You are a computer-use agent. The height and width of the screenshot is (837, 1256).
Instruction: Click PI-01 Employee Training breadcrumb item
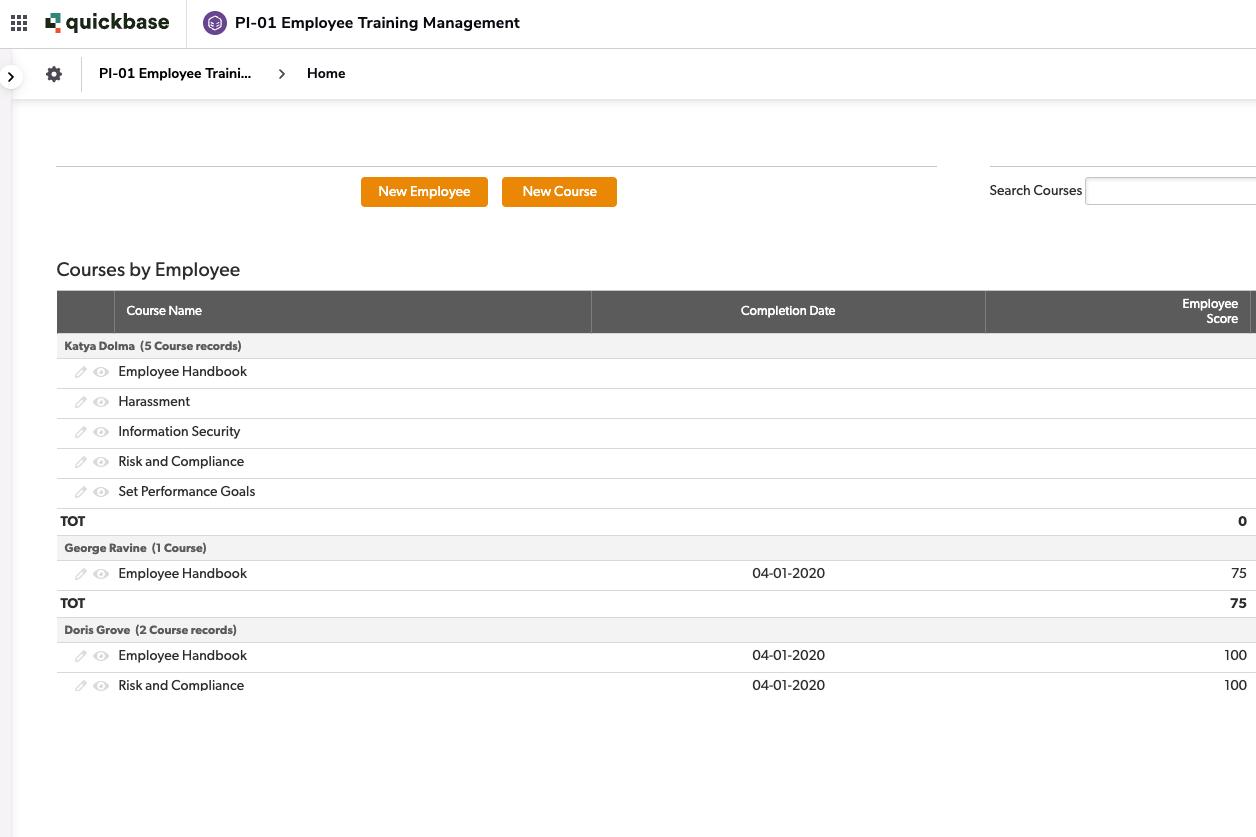click(x=175, y=73)
